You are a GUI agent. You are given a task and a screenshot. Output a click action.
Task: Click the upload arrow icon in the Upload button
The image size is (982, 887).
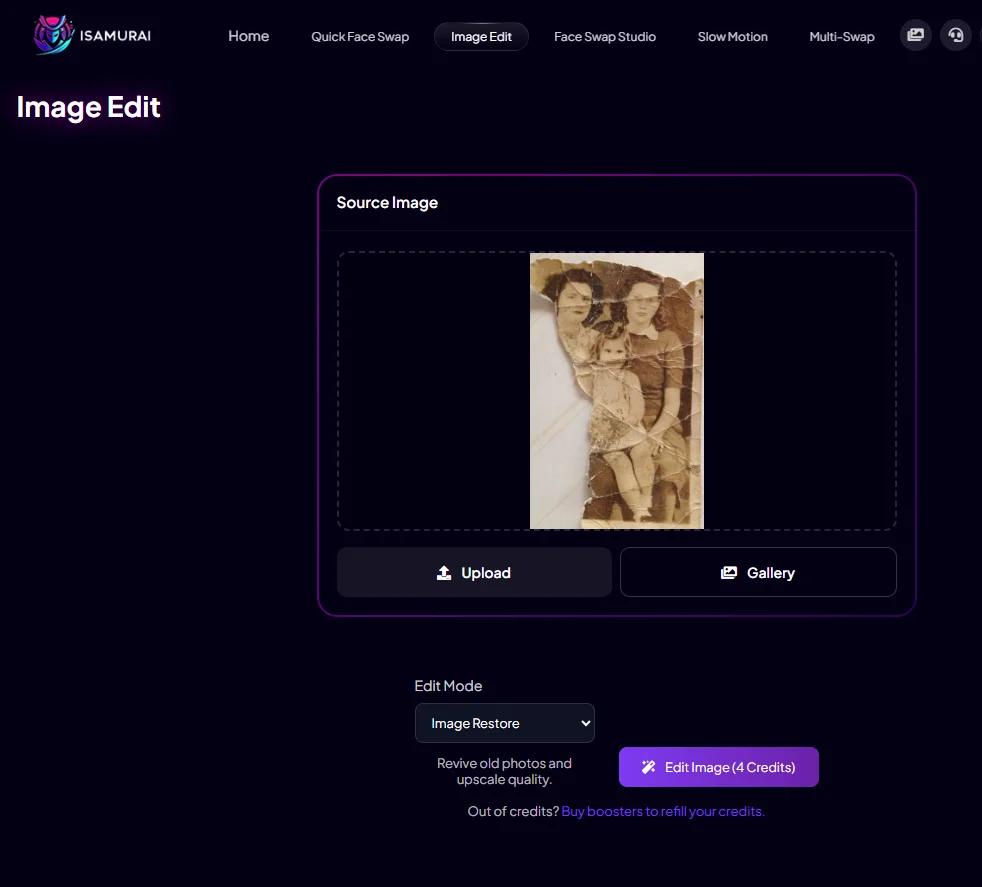click(x=443, y=572)
